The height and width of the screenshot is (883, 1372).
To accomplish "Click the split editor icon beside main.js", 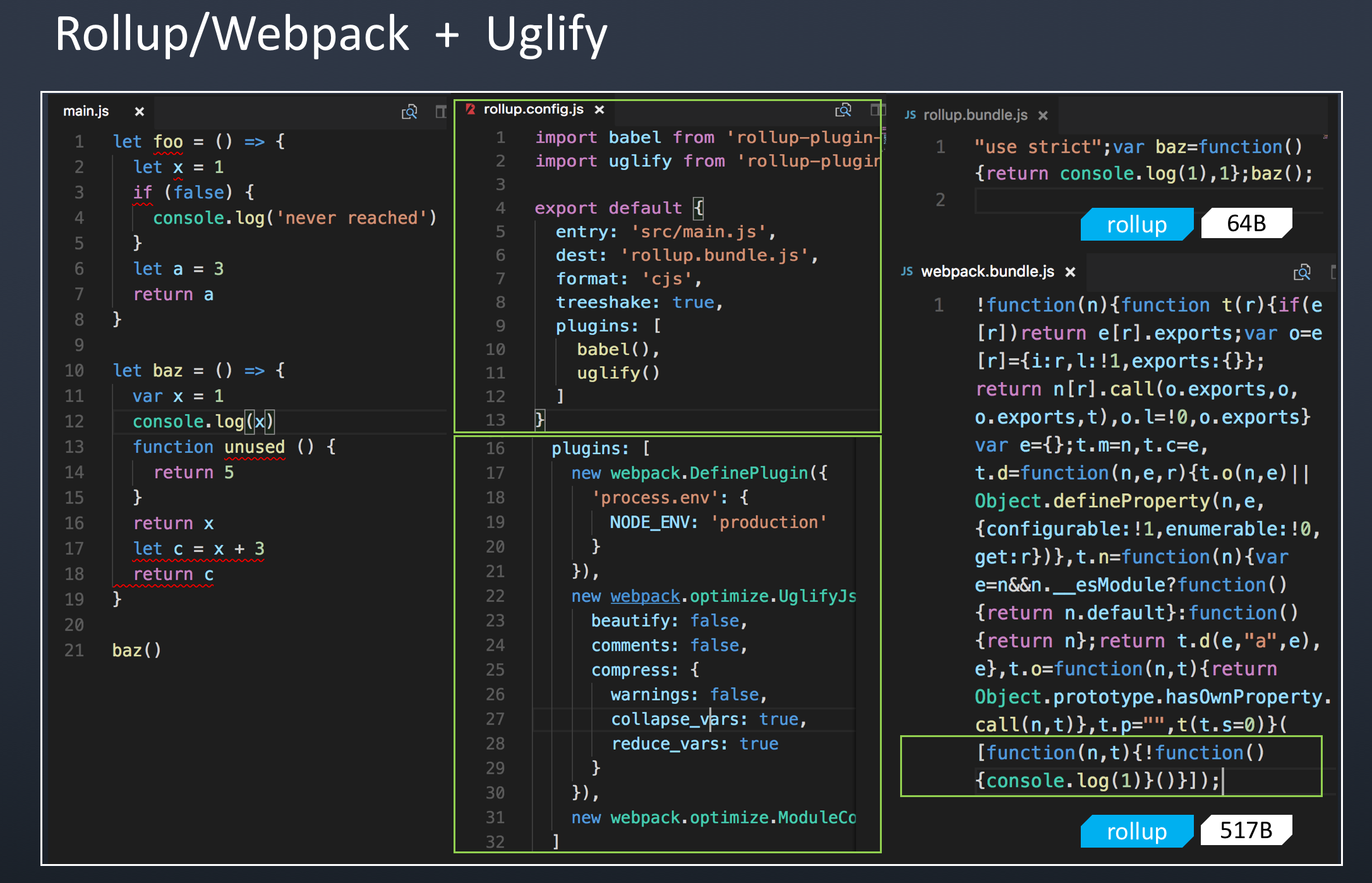I will pos(441,112).
